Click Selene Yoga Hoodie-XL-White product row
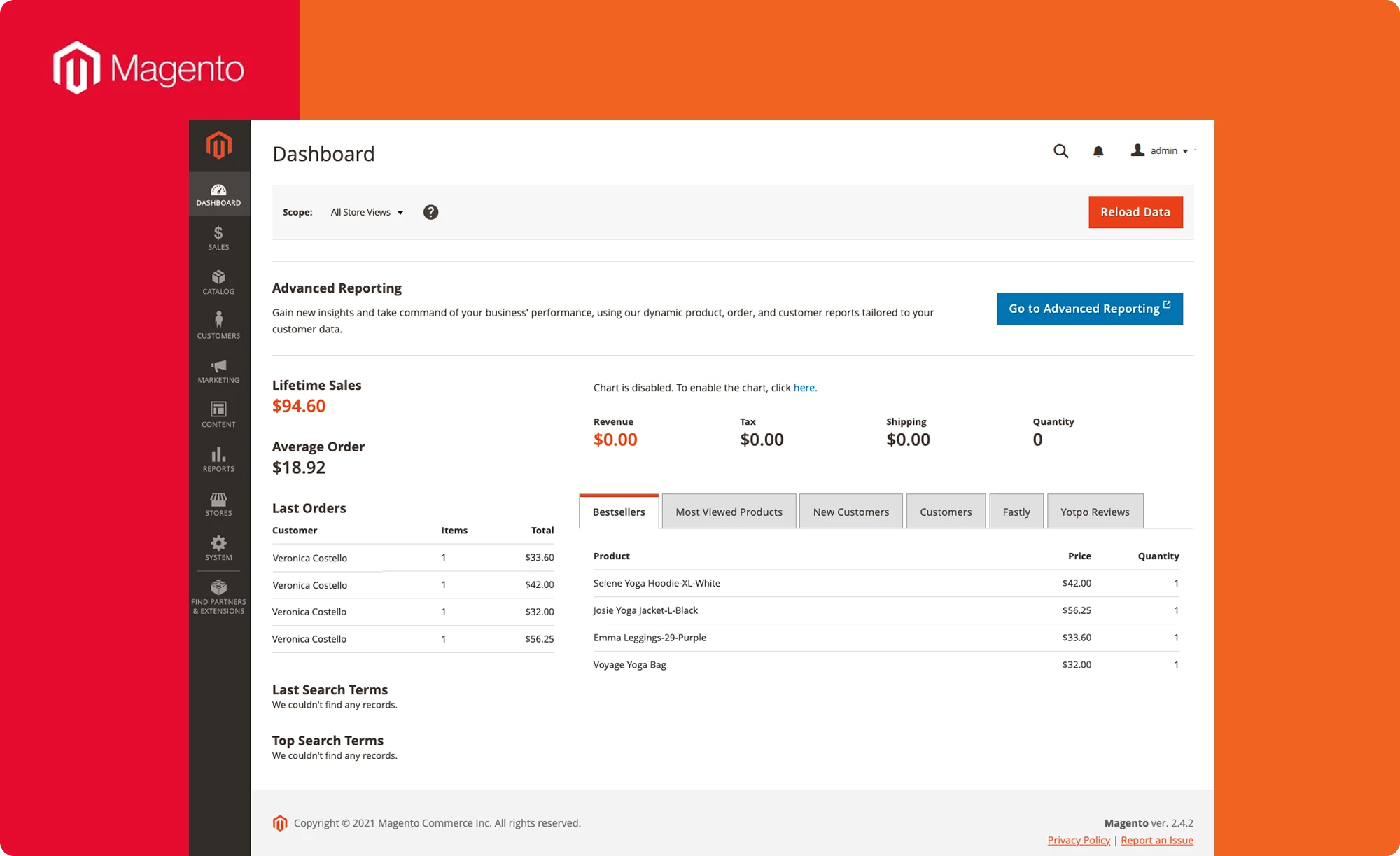Image resolution: width=1400 pixels, height=856 pixels. (886, 583)
